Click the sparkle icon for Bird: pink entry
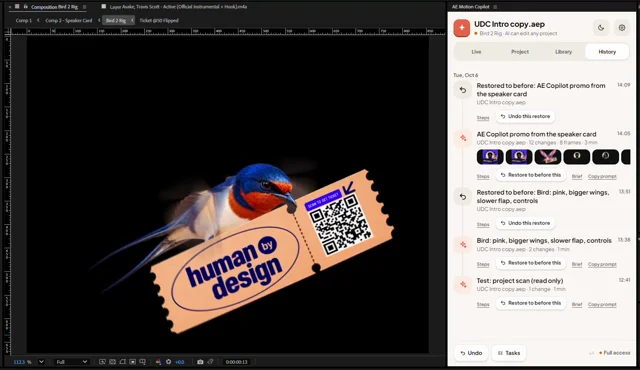The width and height of the screenshot is (640, 370). click(x=463, y=245)
